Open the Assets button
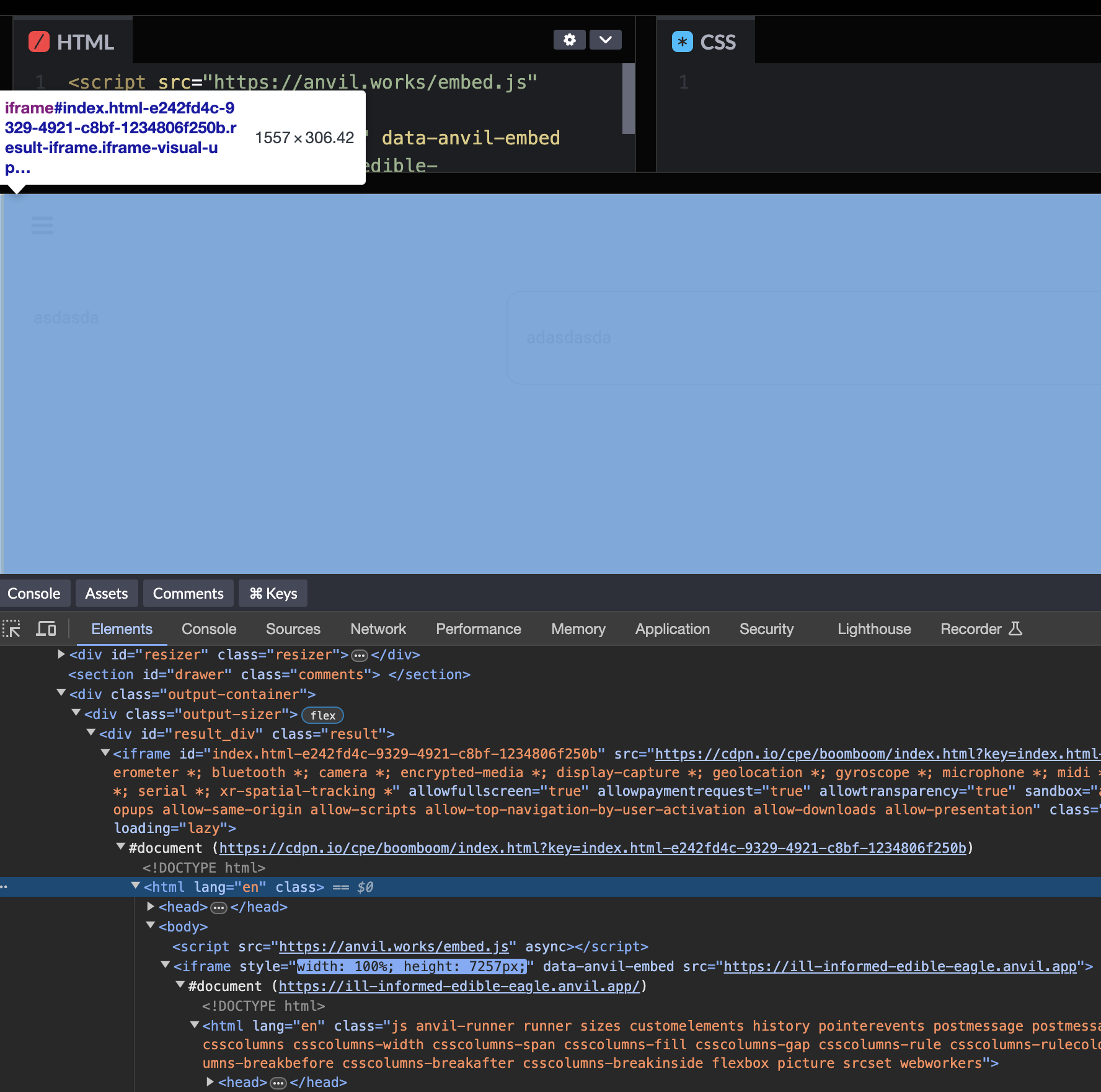The image size is (1101, 1092). (107, 594)
